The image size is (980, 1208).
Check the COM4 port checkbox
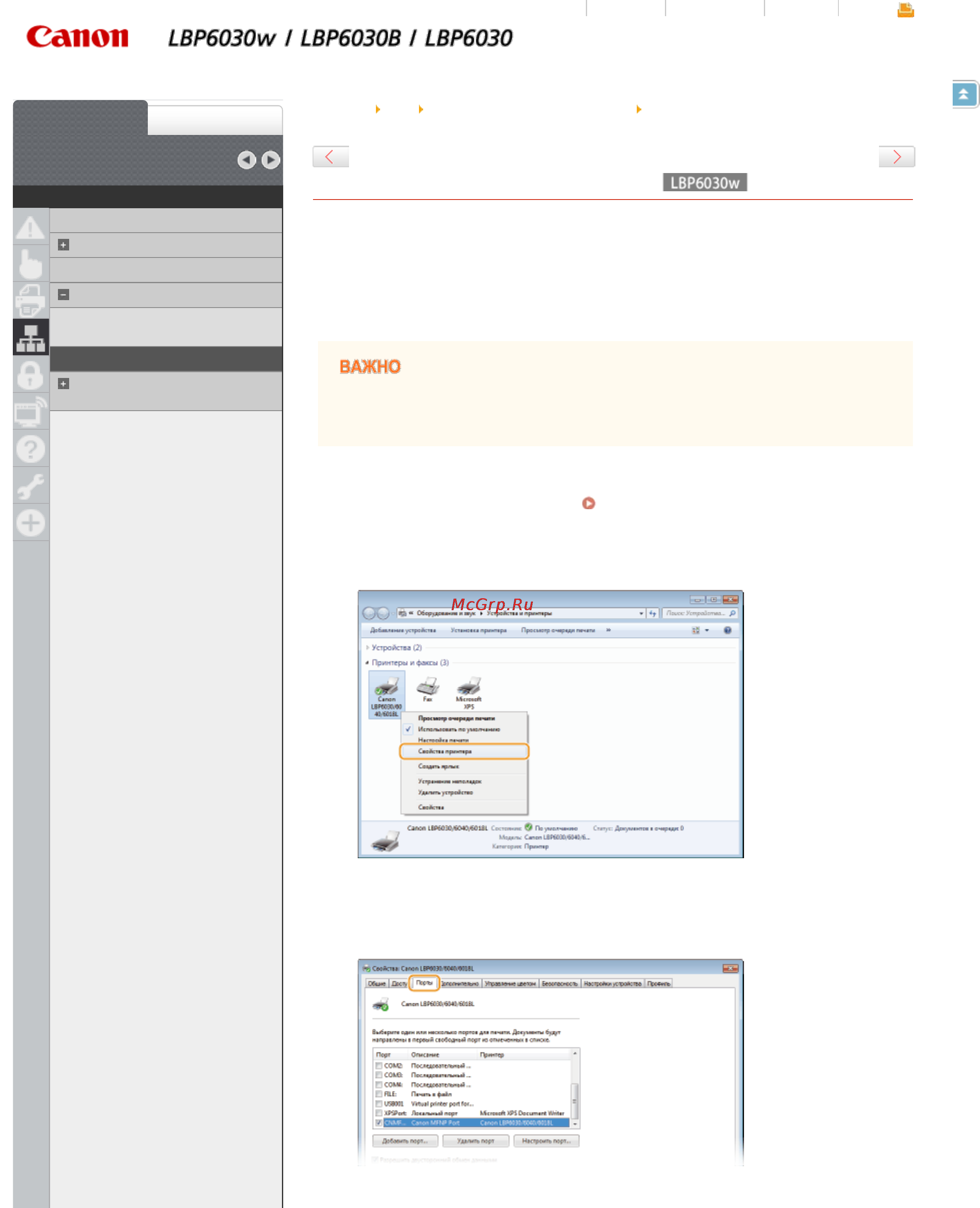(x=379, y=1085)
